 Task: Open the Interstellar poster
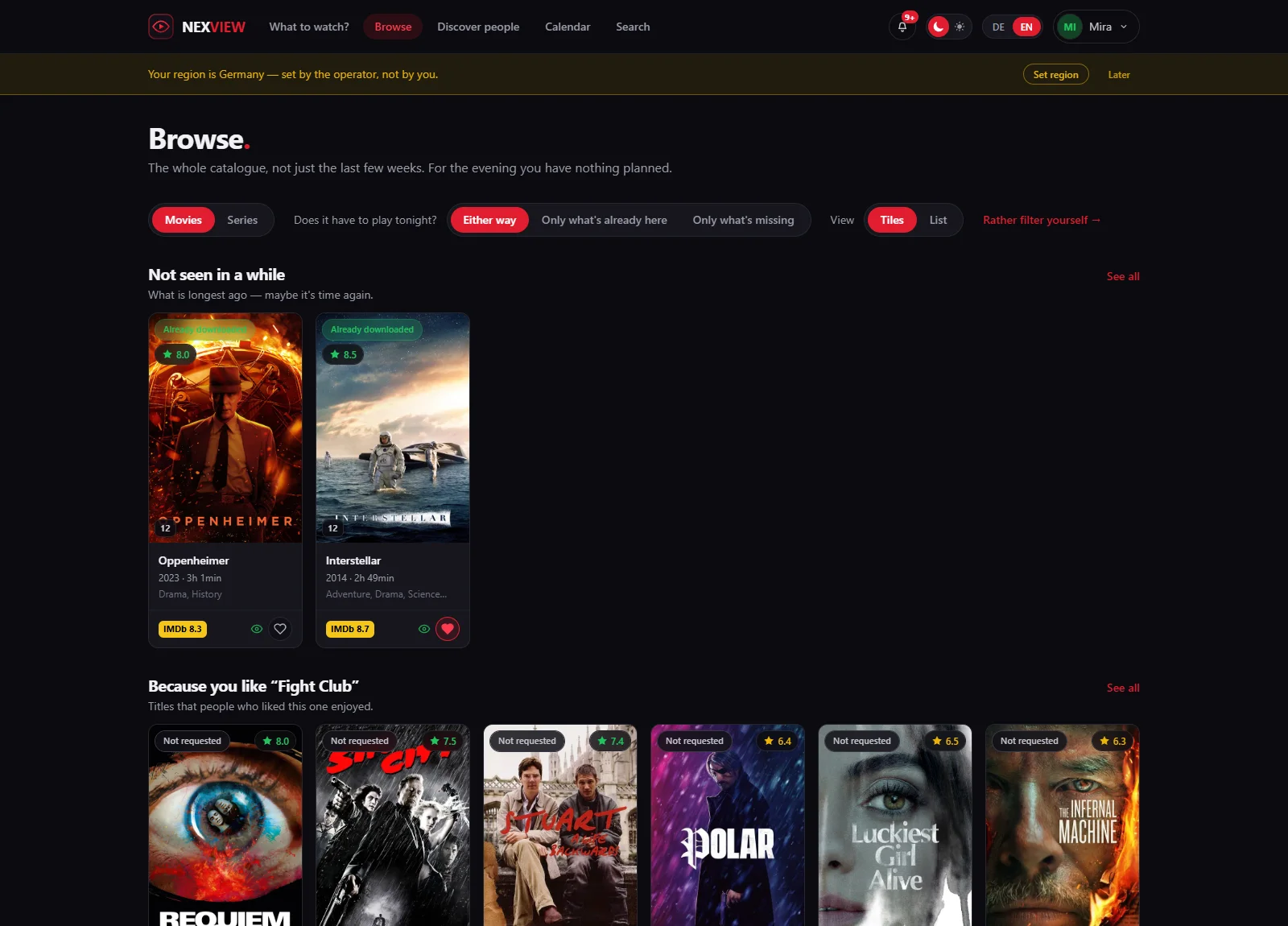pyautogui.click(x=393, y=428)
